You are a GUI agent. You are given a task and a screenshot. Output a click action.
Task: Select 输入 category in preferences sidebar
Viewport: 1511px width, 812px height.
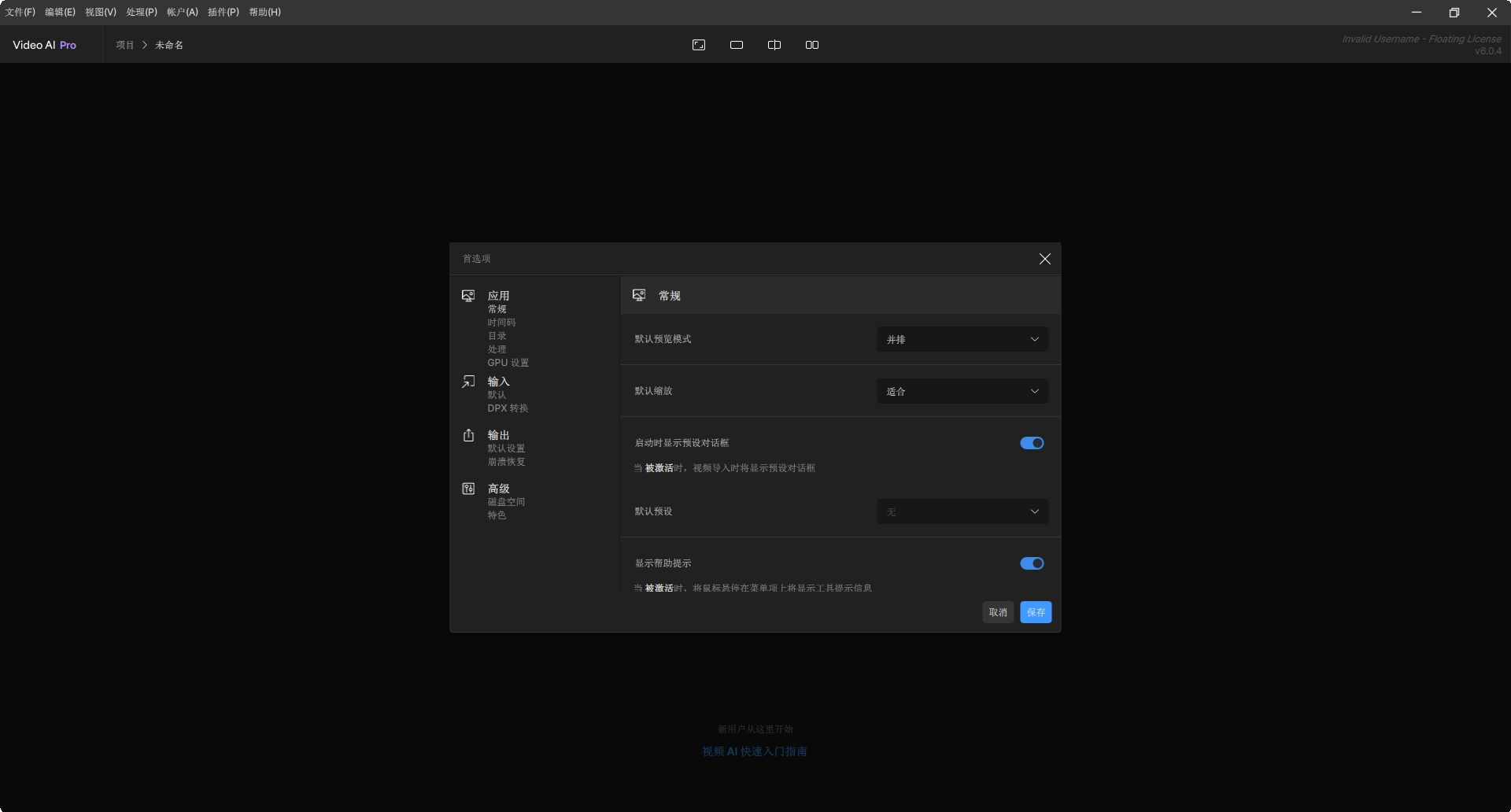pos(498,382)
